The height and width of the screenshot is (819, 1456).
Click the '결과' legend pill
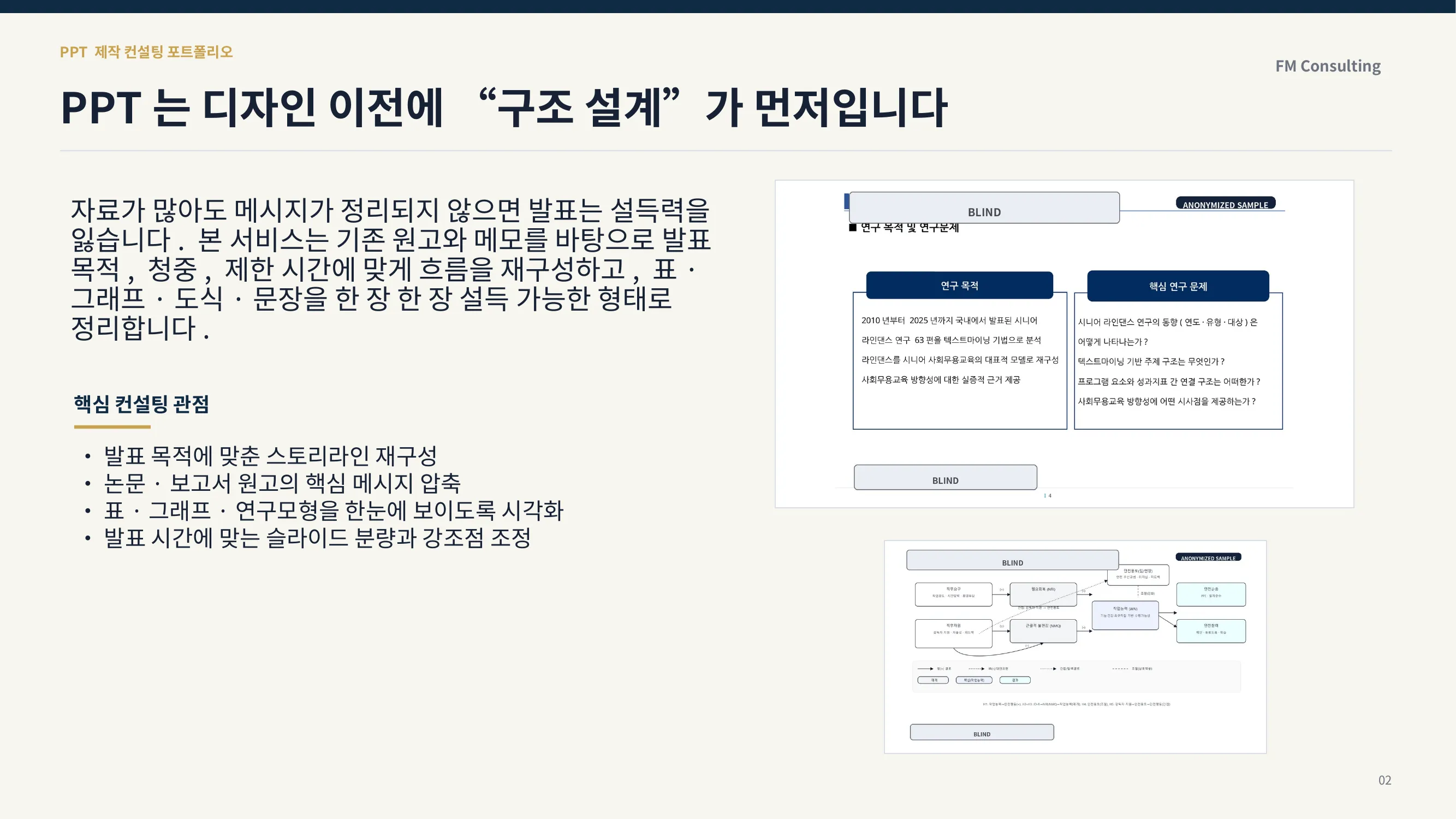click(x=1015, y=680)
